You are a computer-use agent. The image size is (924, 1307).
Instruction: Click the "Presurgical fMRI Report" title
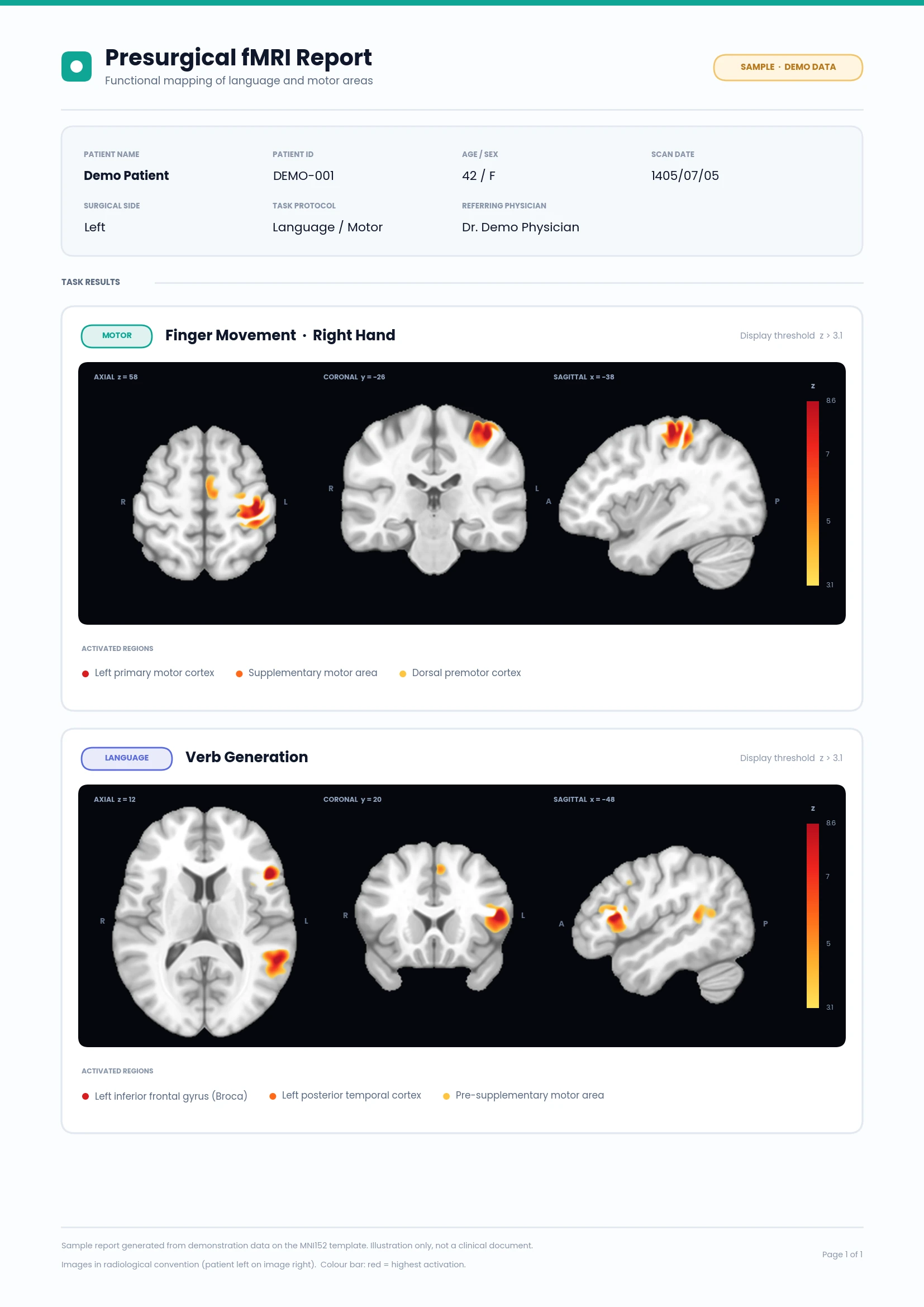[239, 58]
